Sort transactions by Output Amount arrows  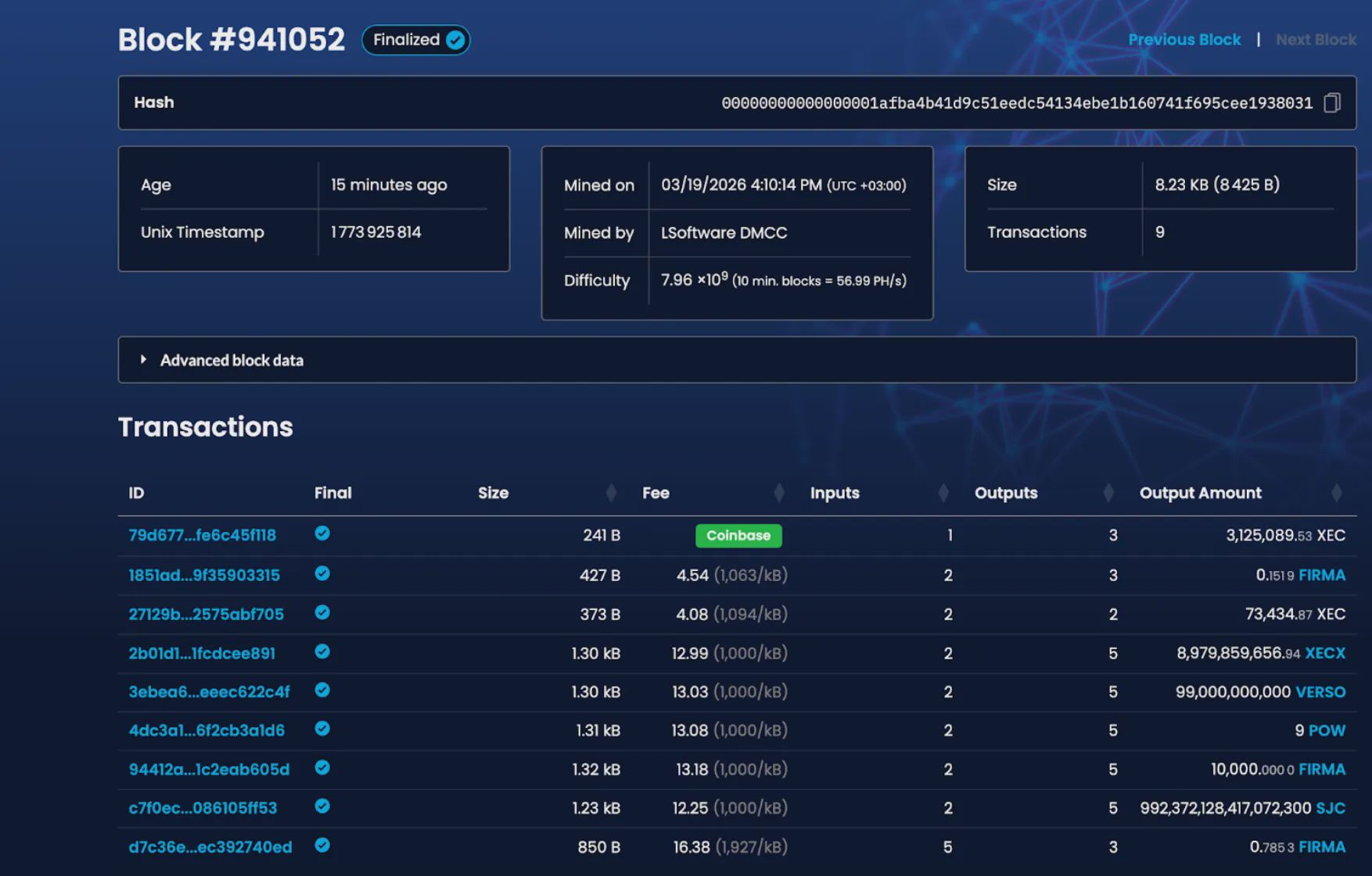tap(1336, 493)
